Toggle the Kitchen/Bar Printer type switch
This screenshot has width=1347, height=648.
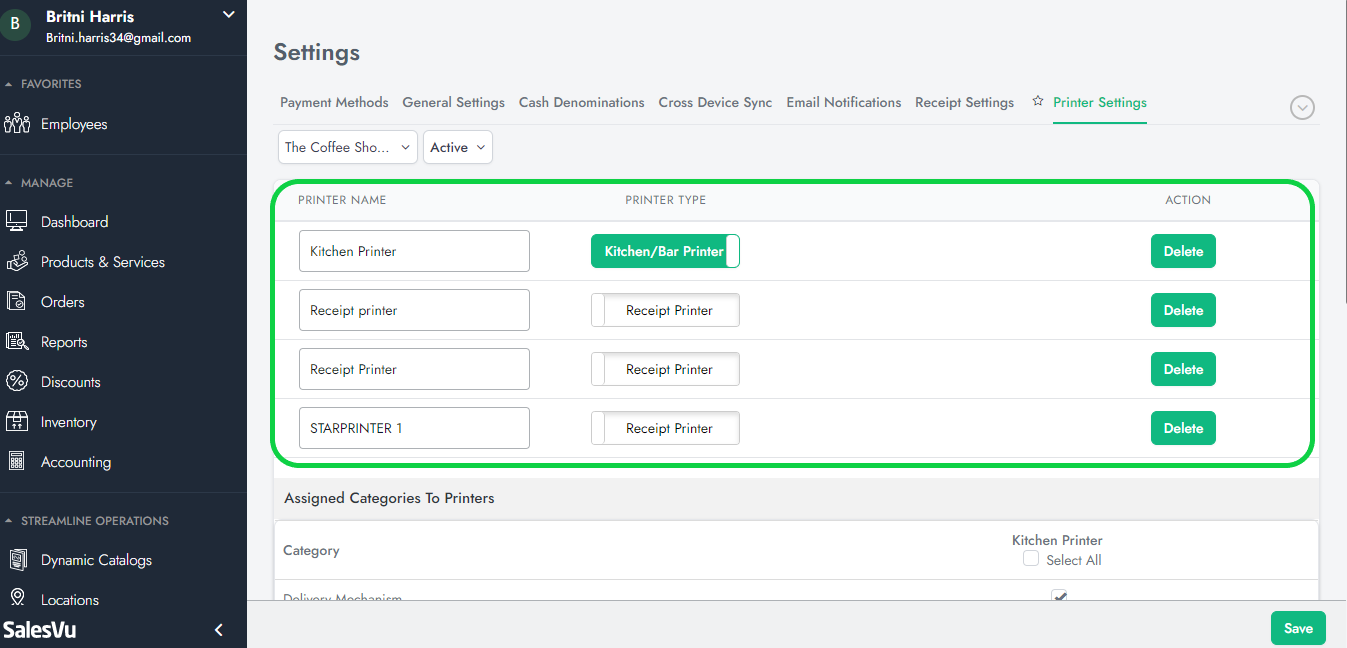point(665,251)
